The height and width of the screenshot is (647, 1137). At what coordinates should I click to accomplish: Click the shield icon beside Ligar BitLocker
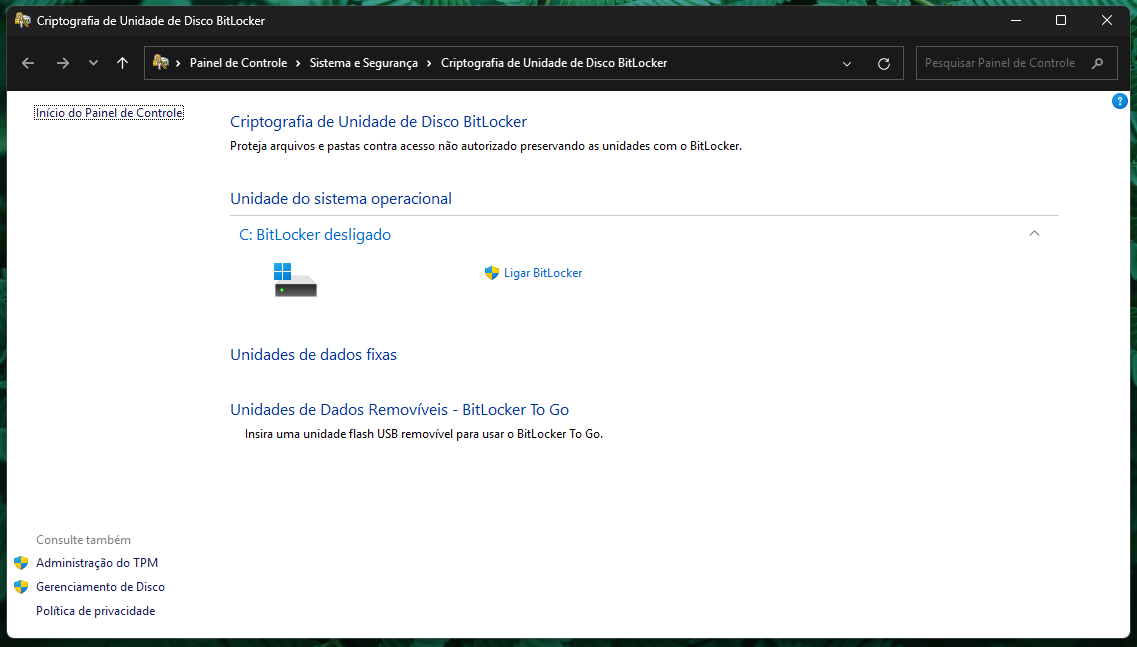pyautogui.click(x=492, y=273)
